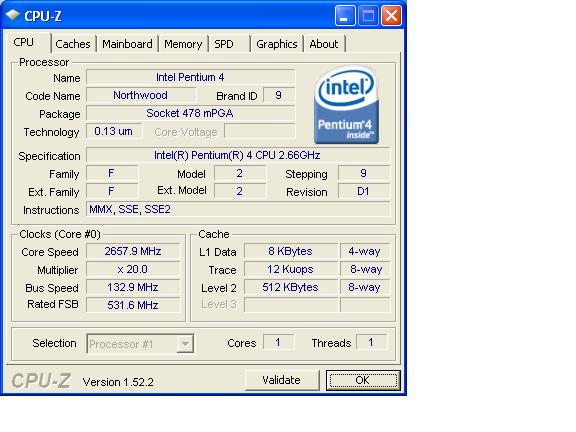Click the Intel Pentium 4 inside logo
This screenshot has width=576, height=432.
pyautogui.click(x=346, y=105)
